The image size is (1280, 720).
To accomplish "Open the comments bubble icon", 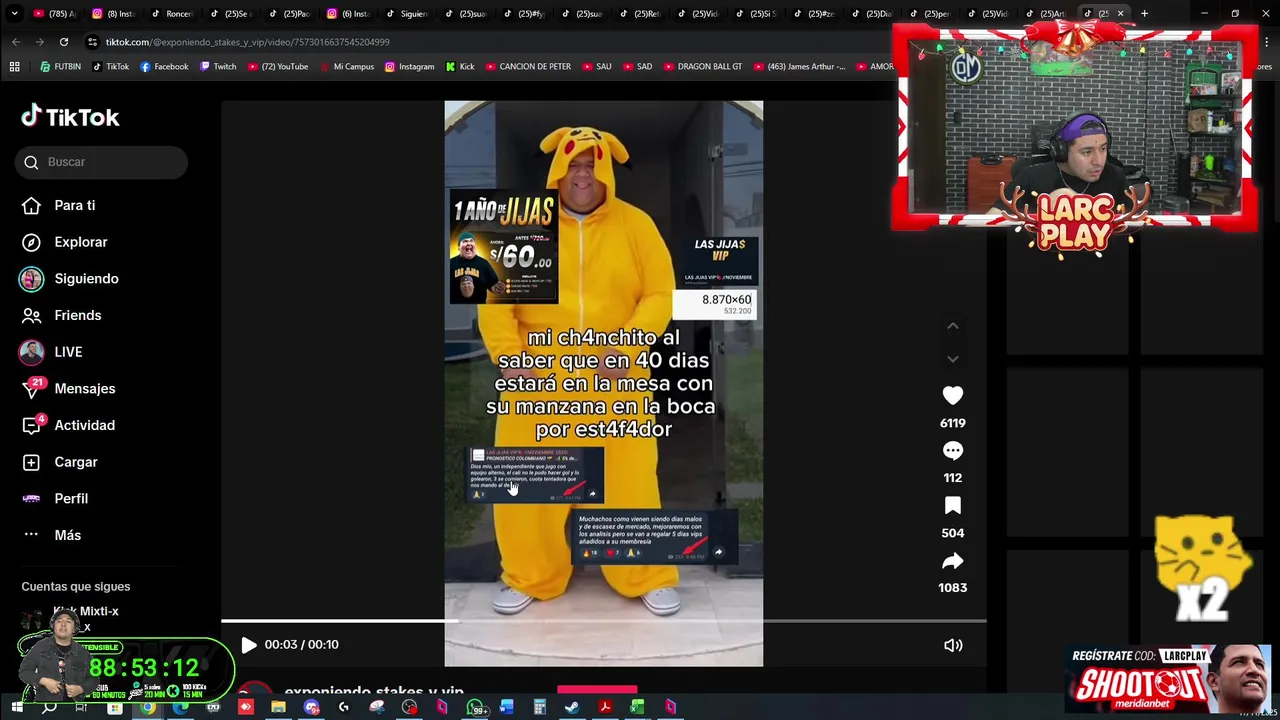I will 952,451.
